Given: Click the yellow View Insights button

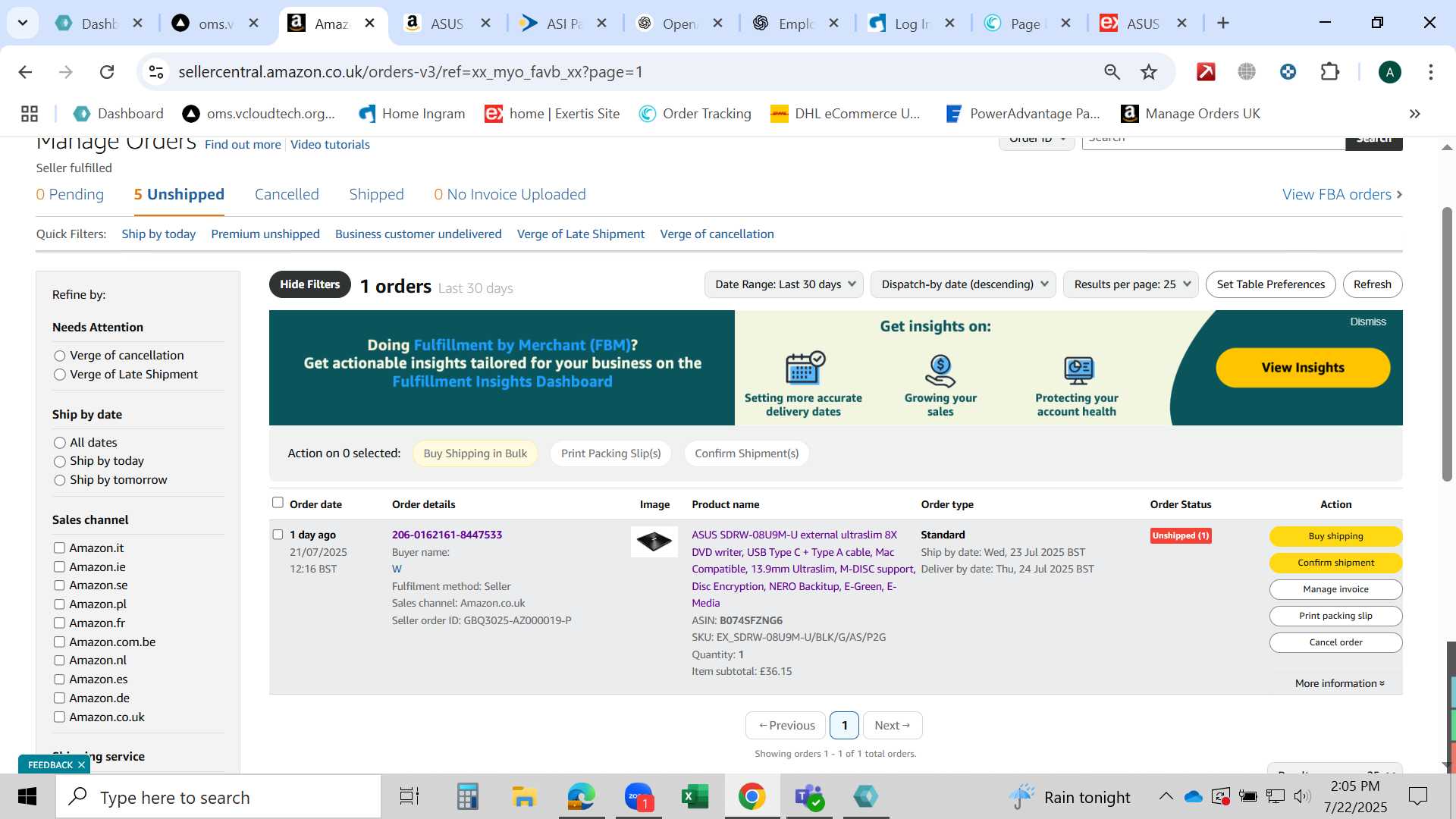Looking at the screenshot, I should 1303,368.
